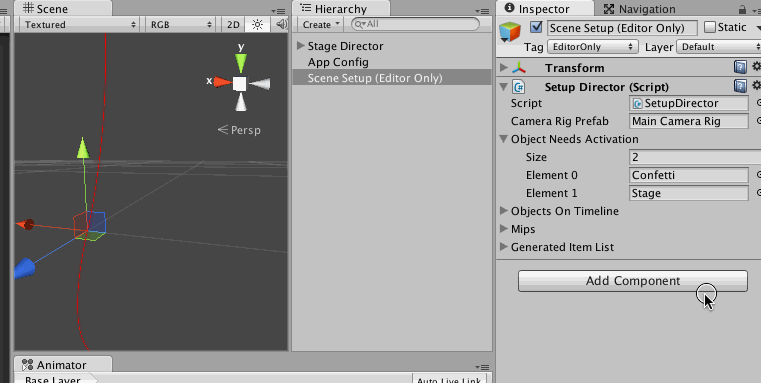Open the Layer dropdown Default
Viewport: 761px width, 383px height.
(720, 47)
